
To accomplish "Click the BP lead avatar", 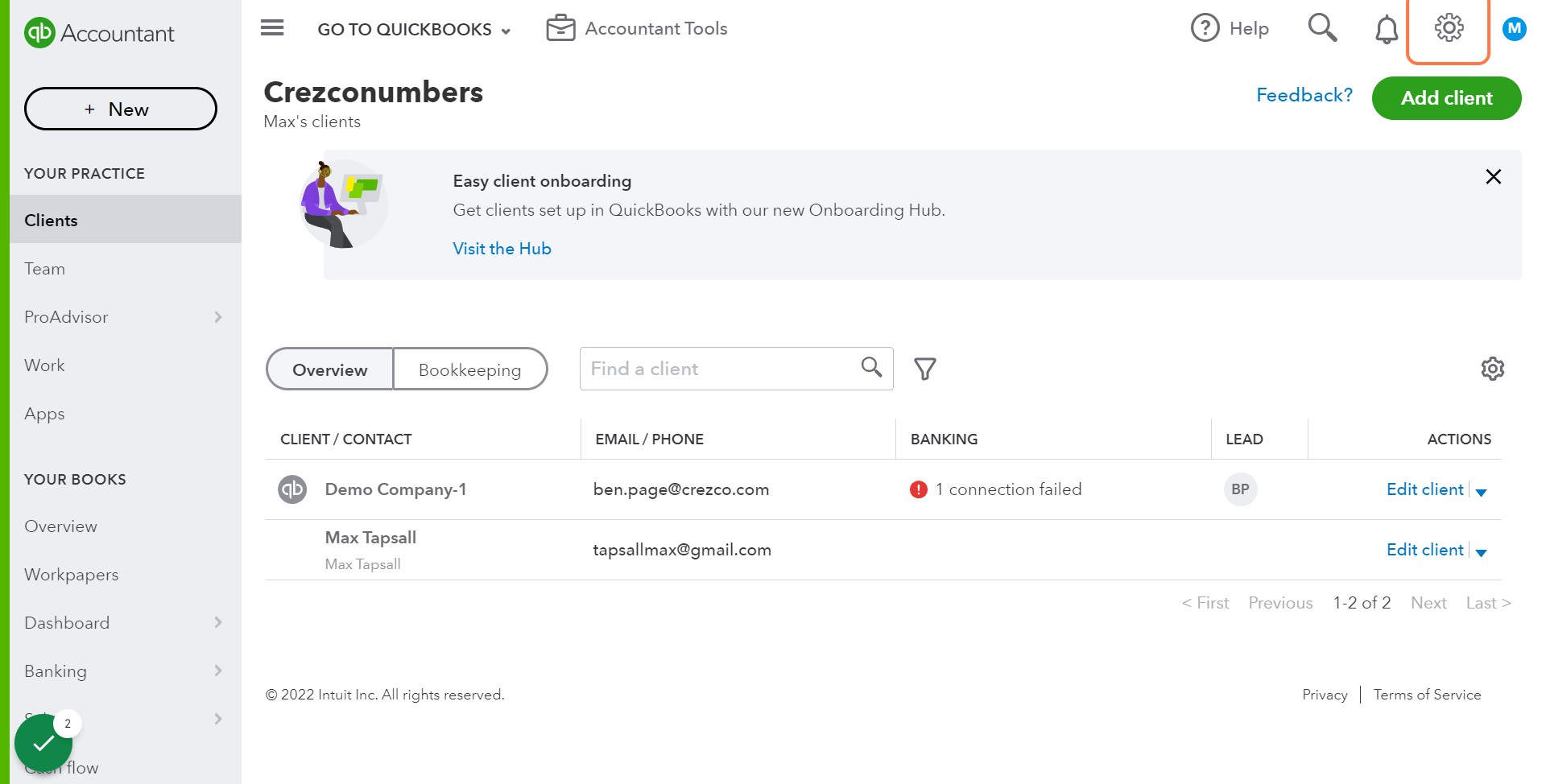I will pos(1240,489).
